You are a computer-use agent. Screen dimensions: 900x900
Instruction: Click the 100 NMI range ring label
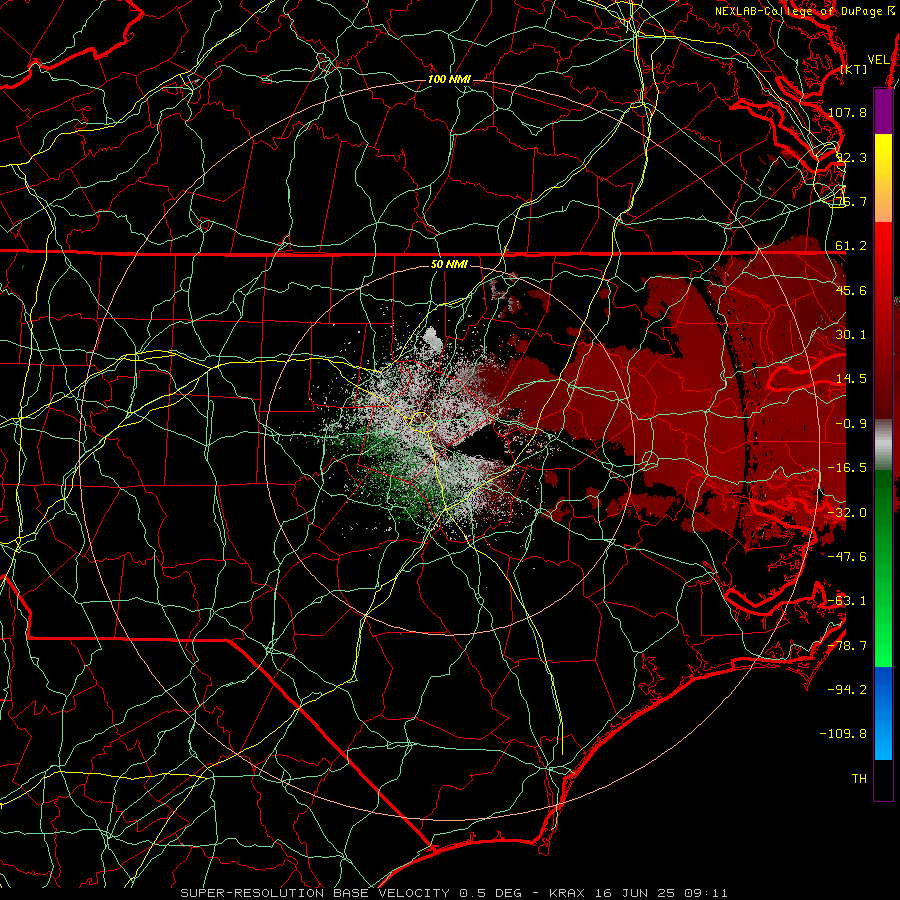449,79
